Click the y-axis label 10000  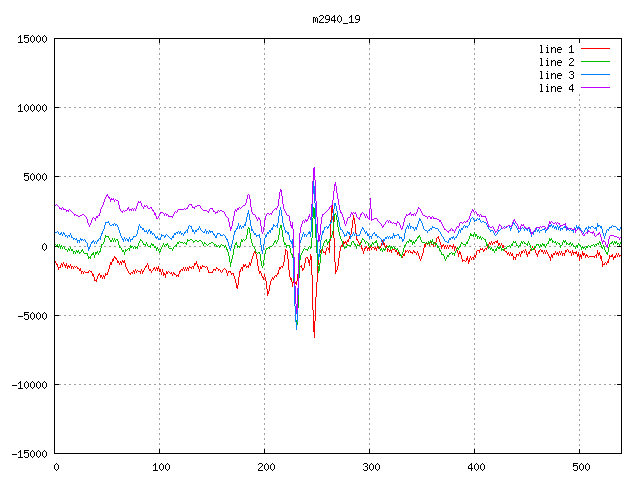click(32, 108)
